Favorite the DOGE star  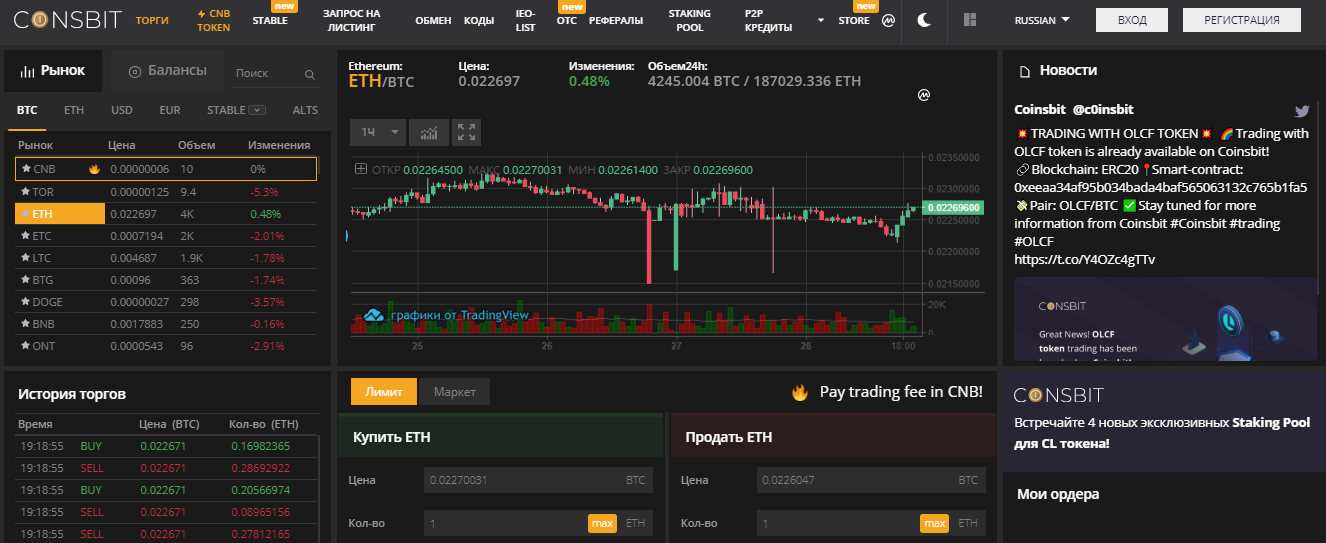pyautogui.click(x=26, y=302)
